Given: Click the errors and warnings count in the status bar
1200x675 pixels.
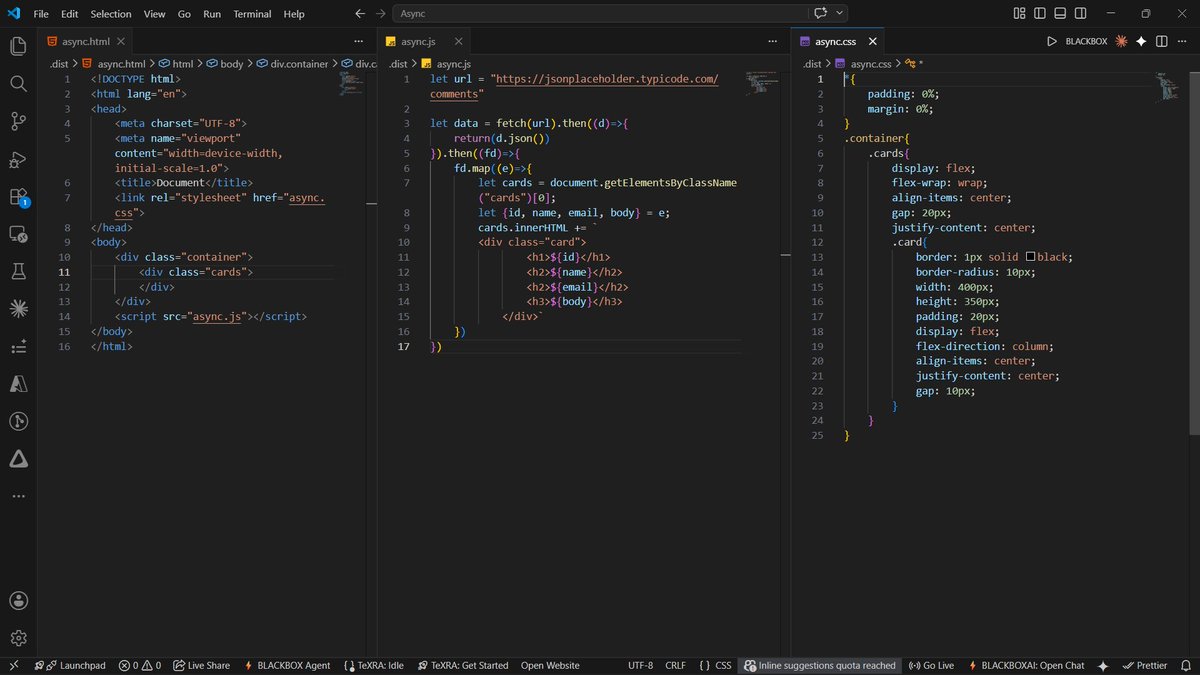Looking at the screenshot, I should pyautogui.click(x=139, y=665).
